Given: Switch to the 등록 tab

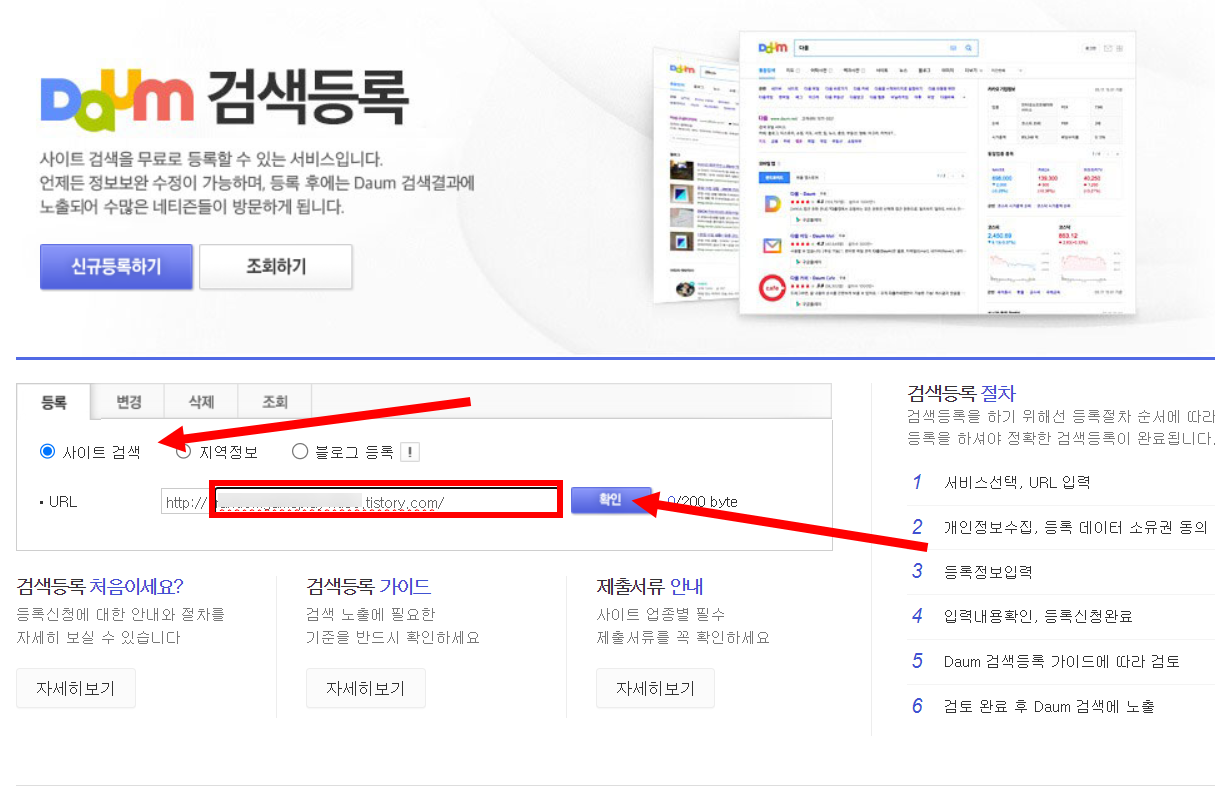Looking at the screenshot, I should pos(54,402).
